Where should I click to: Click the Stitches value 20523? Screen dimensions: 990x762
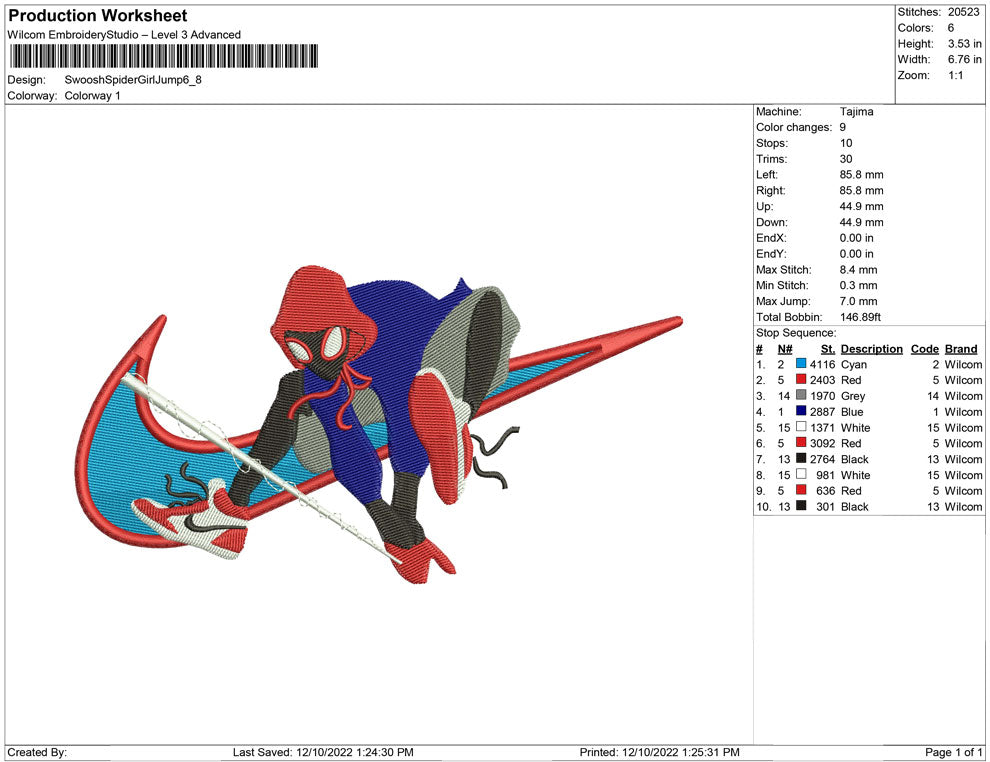point(963,12)
